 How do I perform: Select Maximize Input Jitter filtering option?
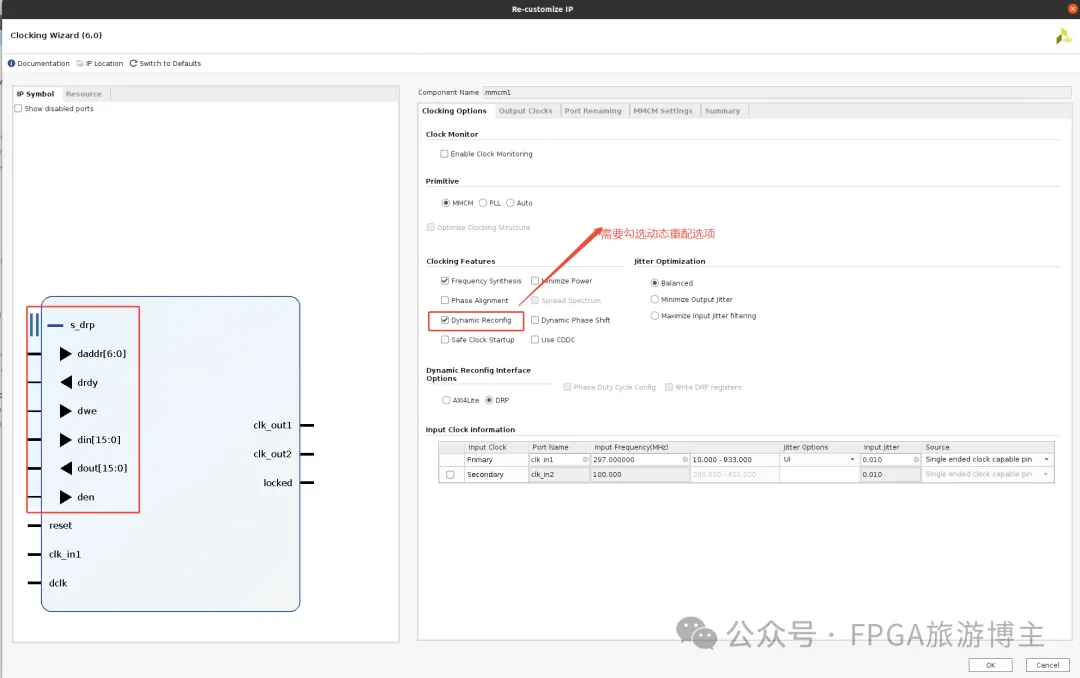coord(655,316)
